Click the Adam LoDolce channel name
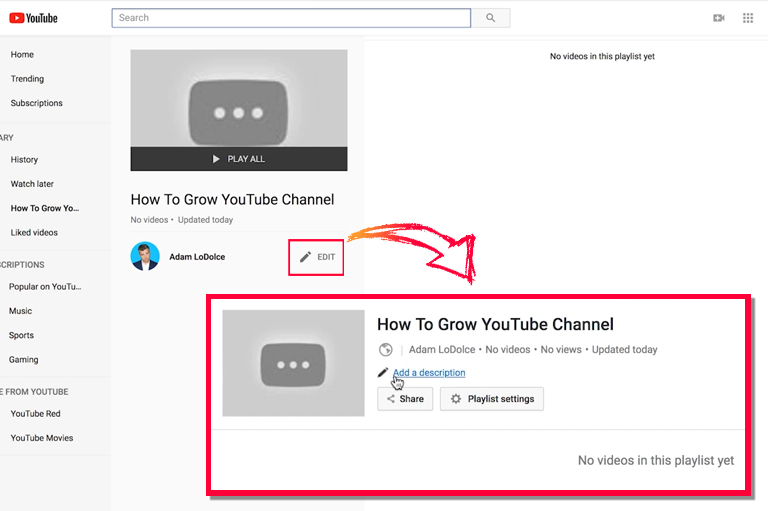Image resolution: width=768 pixels, height=511 pixels. (197, 257)
